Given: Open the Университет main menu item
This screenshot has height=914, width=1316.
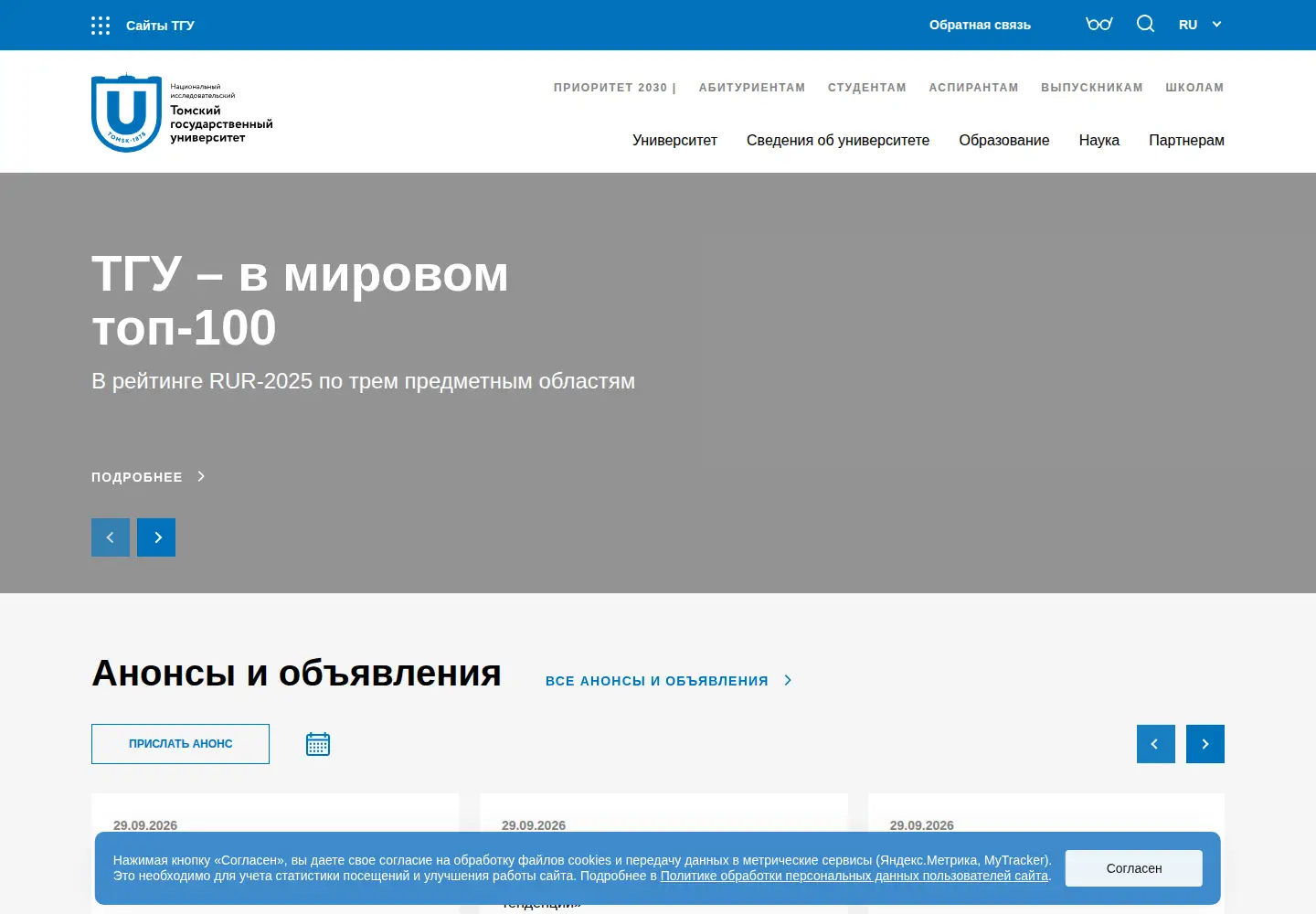Looking at the screenshot, I should pyautogui.click(x=674, y=141).
